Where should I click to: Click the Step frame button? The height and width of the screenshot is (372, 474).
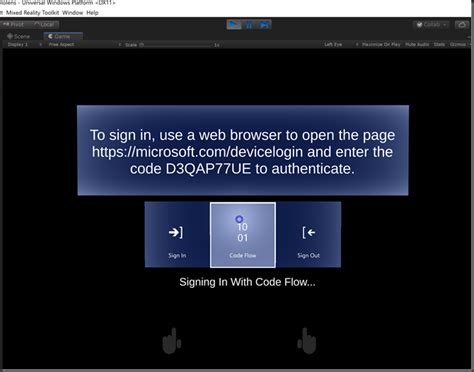point(264,25)
